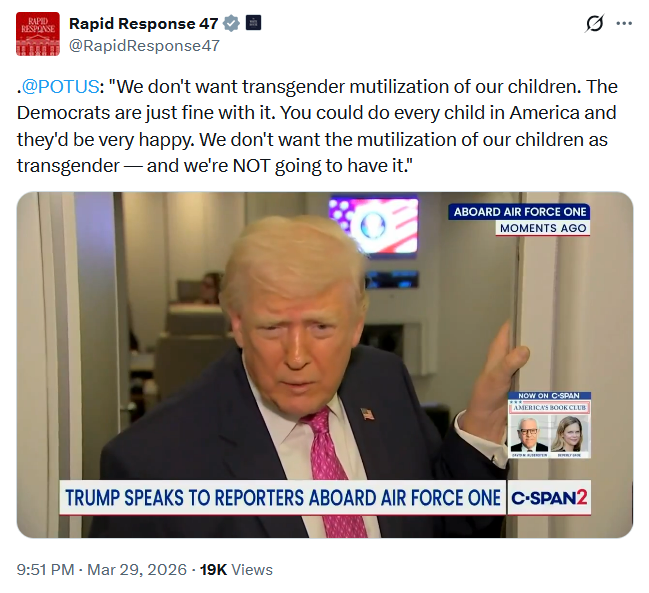Click the American flag lapel pin

pos(367,413)
